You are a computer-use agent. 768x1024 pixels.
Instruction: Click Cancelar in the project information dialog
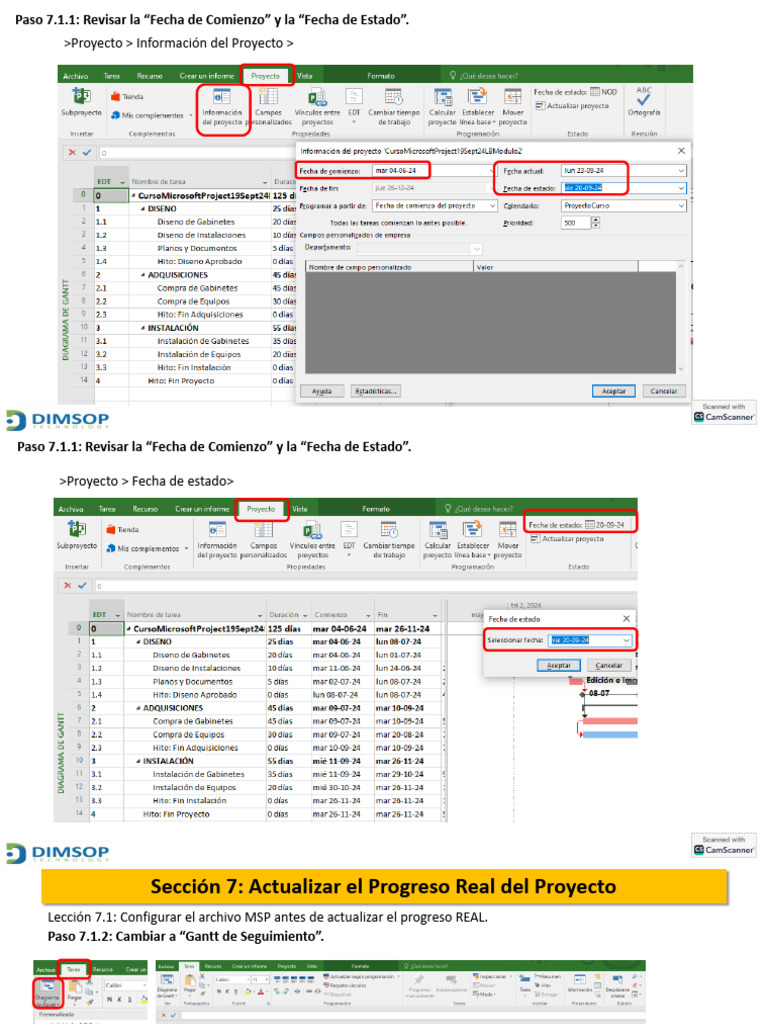664,391
